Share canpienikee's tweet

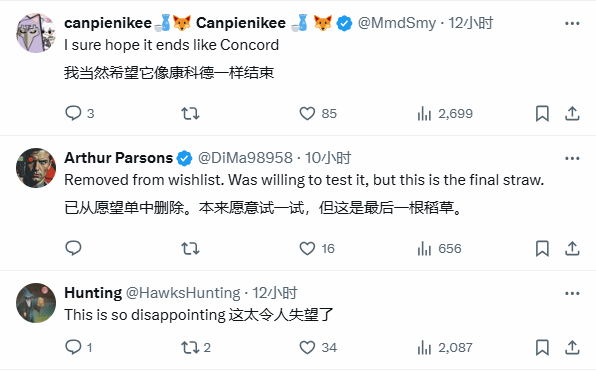pyautogui.click(x=572, y=113)
